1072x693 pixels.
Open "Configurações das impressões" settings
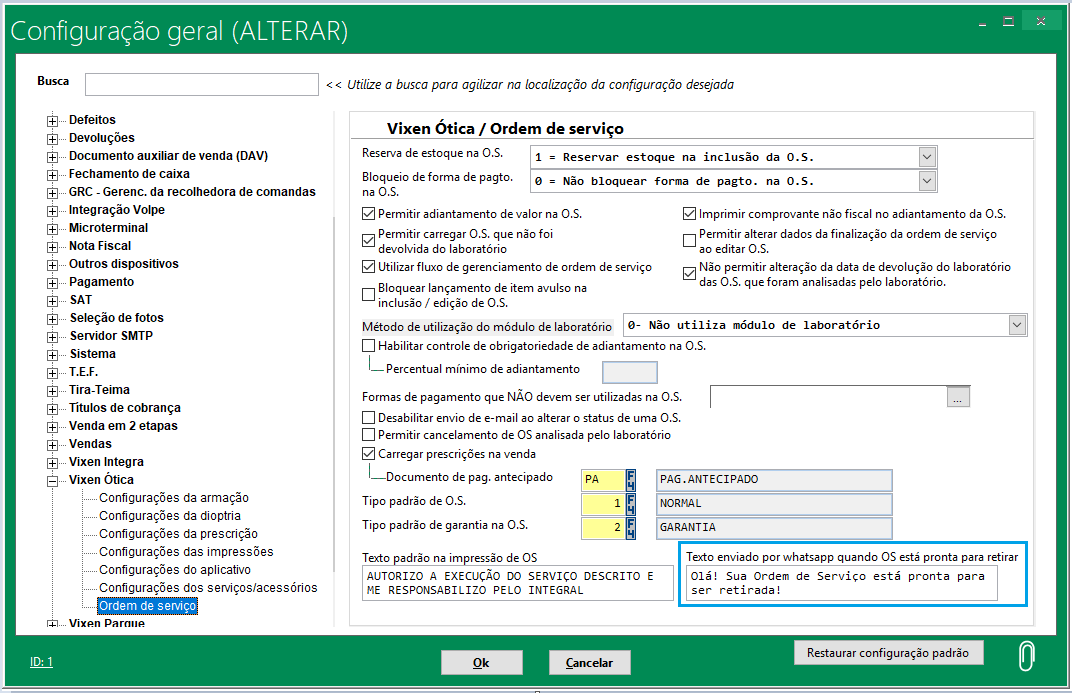[x=176, y=551]
